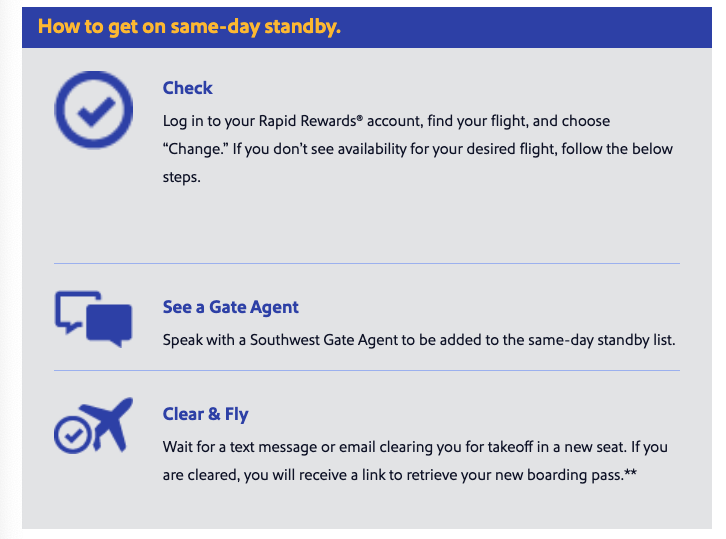Click "same-day standby list" in gate agent text
Screen dimensions: 726x539
point(602,340)
